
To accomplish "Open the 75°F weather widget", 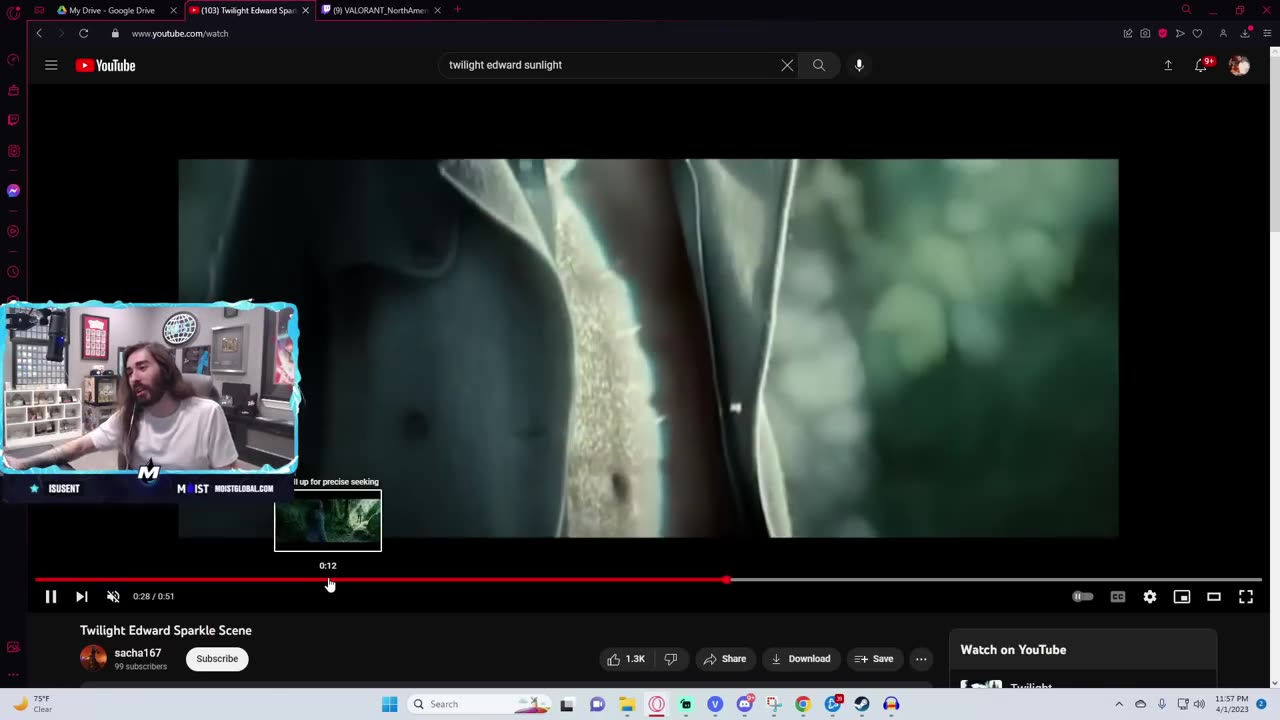I will coord(33,704).
